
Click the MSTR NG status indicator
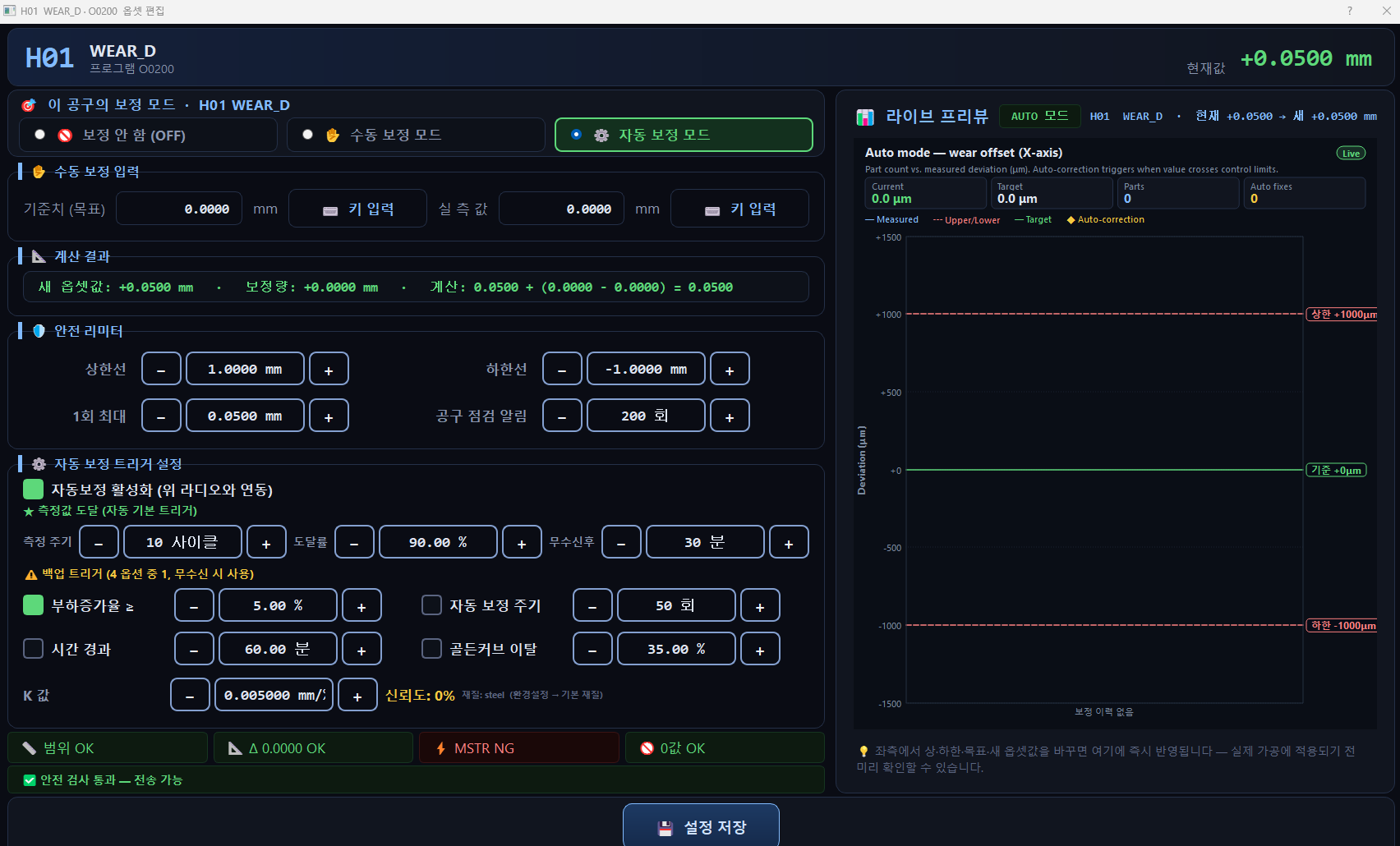[518, 748]
